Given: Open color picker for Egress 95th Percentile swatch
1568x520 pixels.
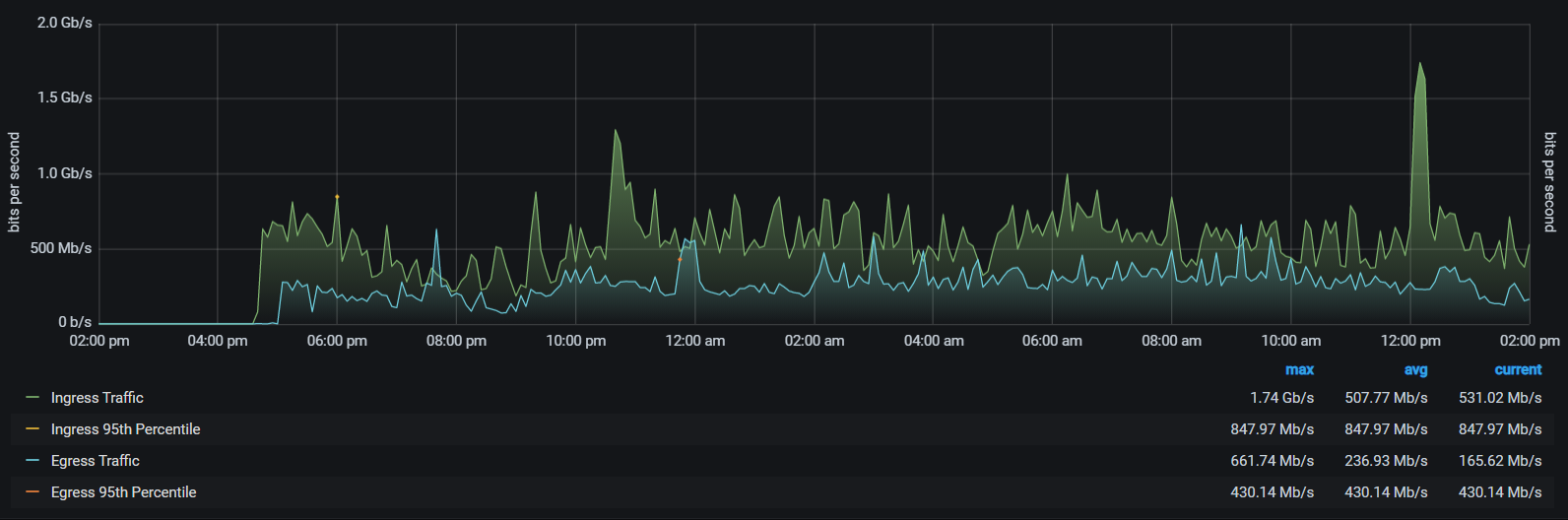Looking at the screenshot, I should coord(33,492).
